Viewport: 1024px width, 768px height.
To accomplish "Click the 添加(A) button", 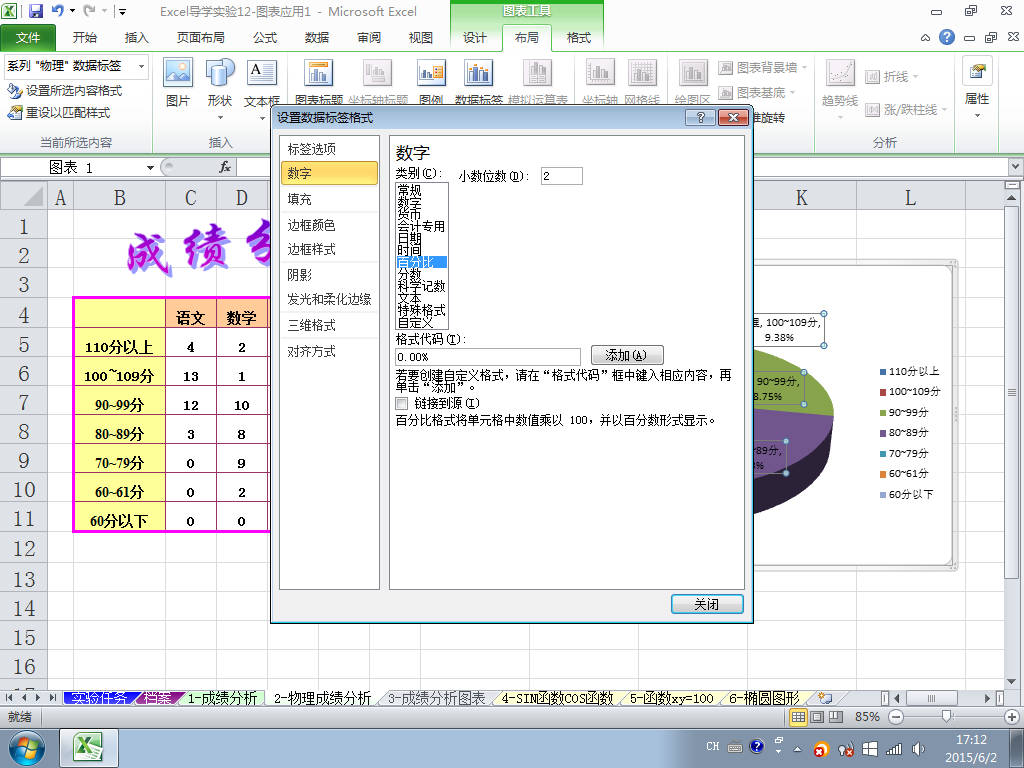I will point(627,355).
